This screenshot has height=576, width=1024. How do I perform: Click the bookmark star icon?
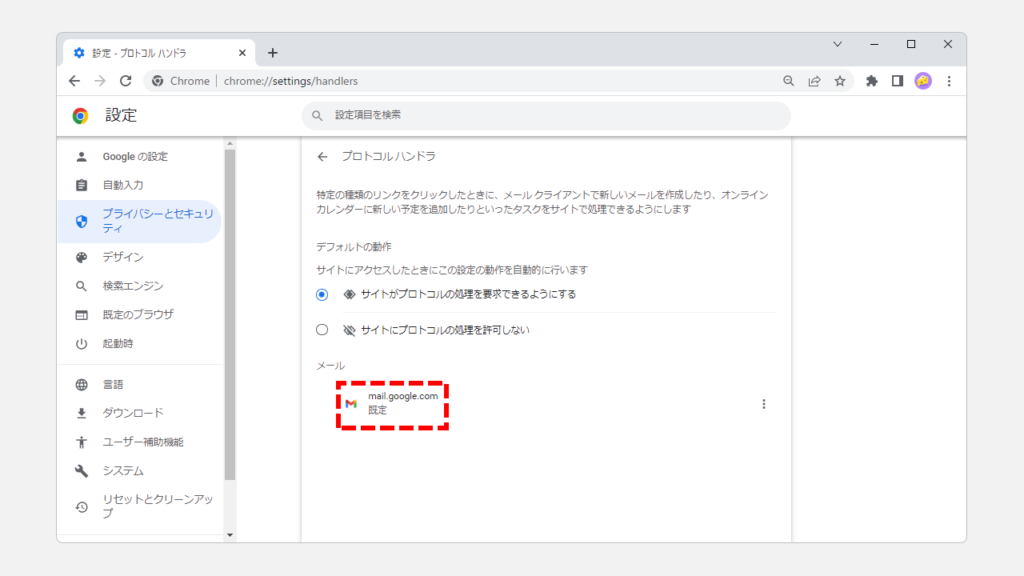coord(840,81)
